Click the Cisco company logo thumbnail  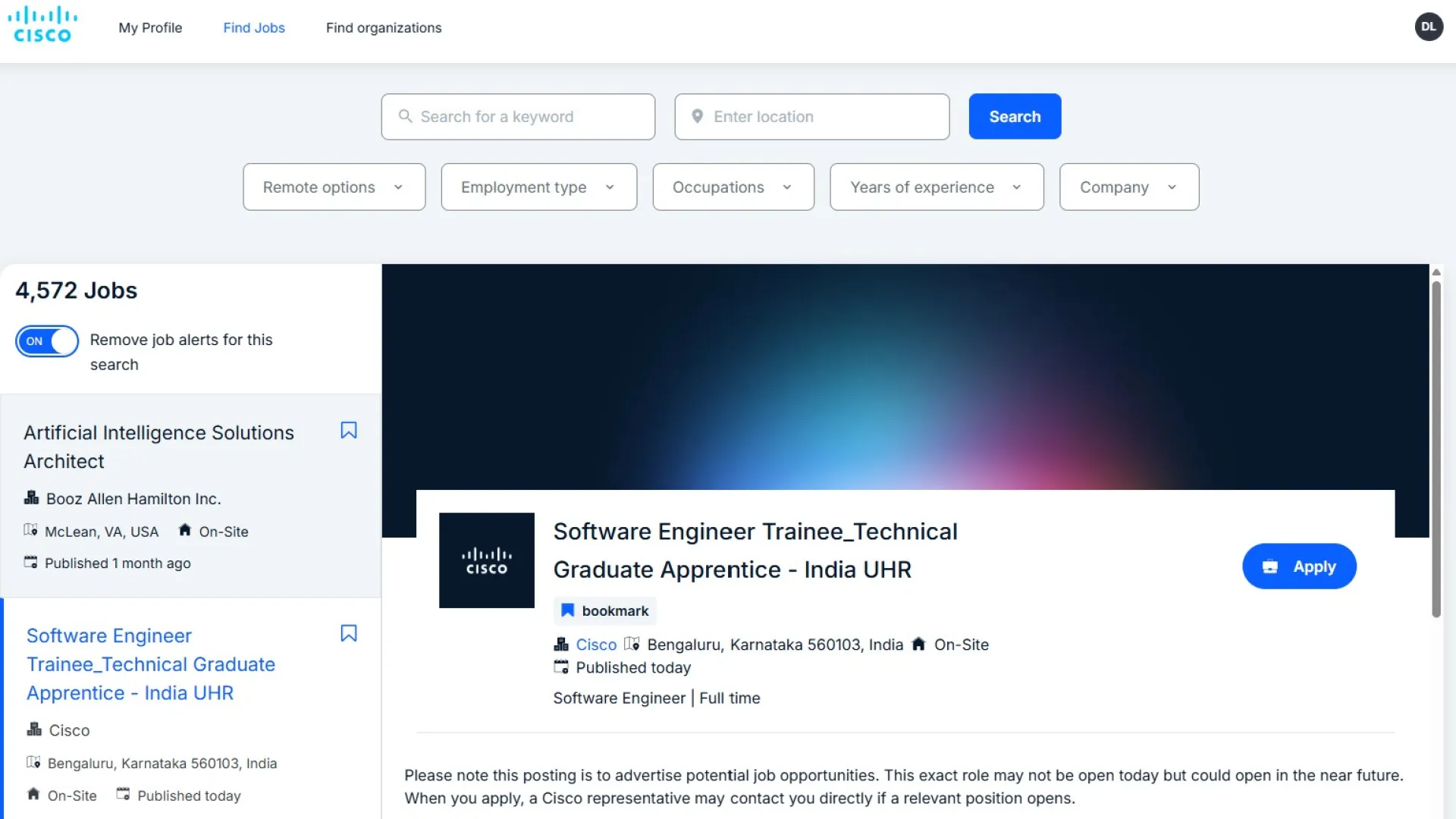487,560
